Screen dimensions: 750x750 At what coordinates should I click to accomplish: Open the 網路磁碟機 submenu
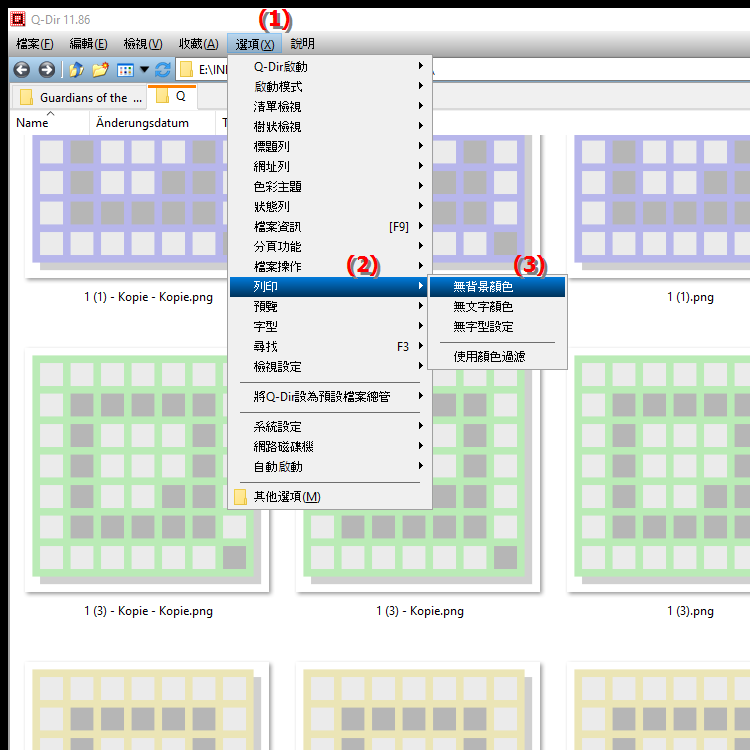coord(330,446)
